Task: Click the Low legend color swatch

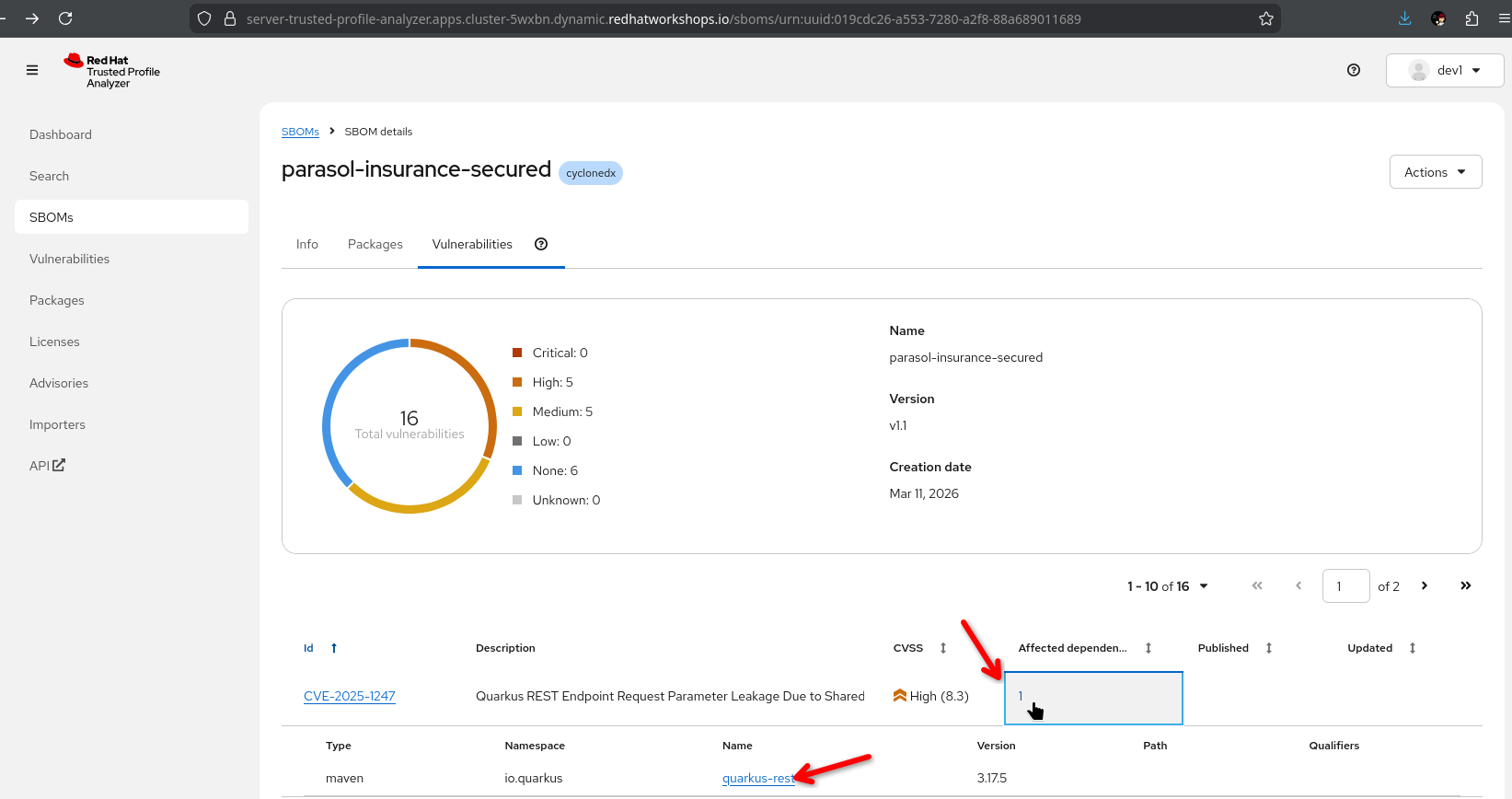Action: coord(517,441)
